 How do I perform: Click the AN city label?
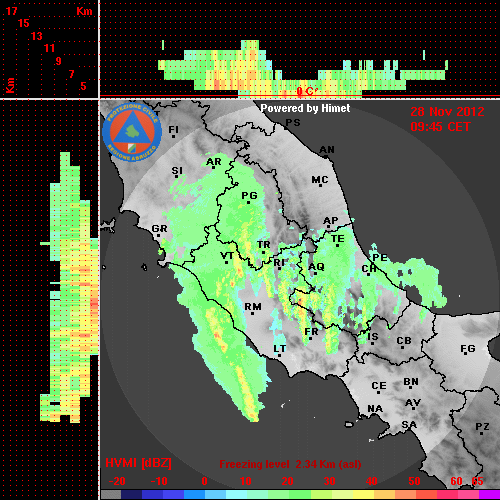[327, 150]
